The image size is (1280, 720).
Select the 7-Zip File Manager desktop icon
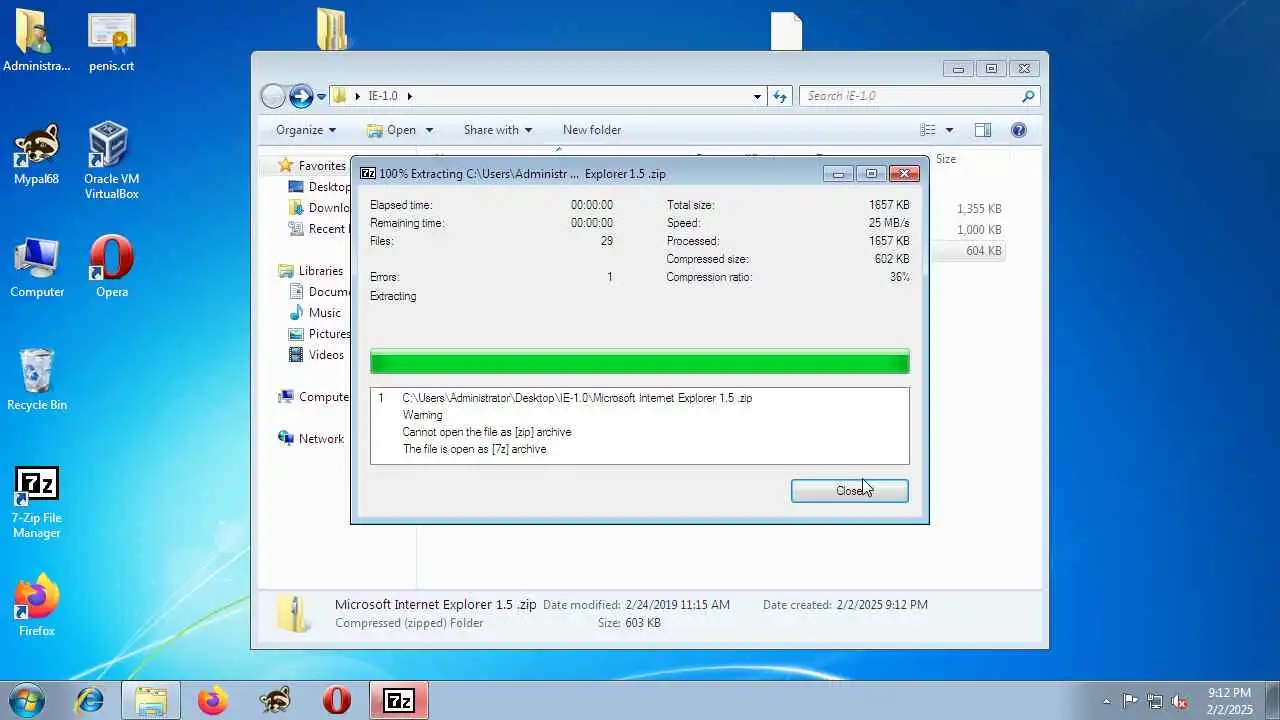click(x=37, y=503)
